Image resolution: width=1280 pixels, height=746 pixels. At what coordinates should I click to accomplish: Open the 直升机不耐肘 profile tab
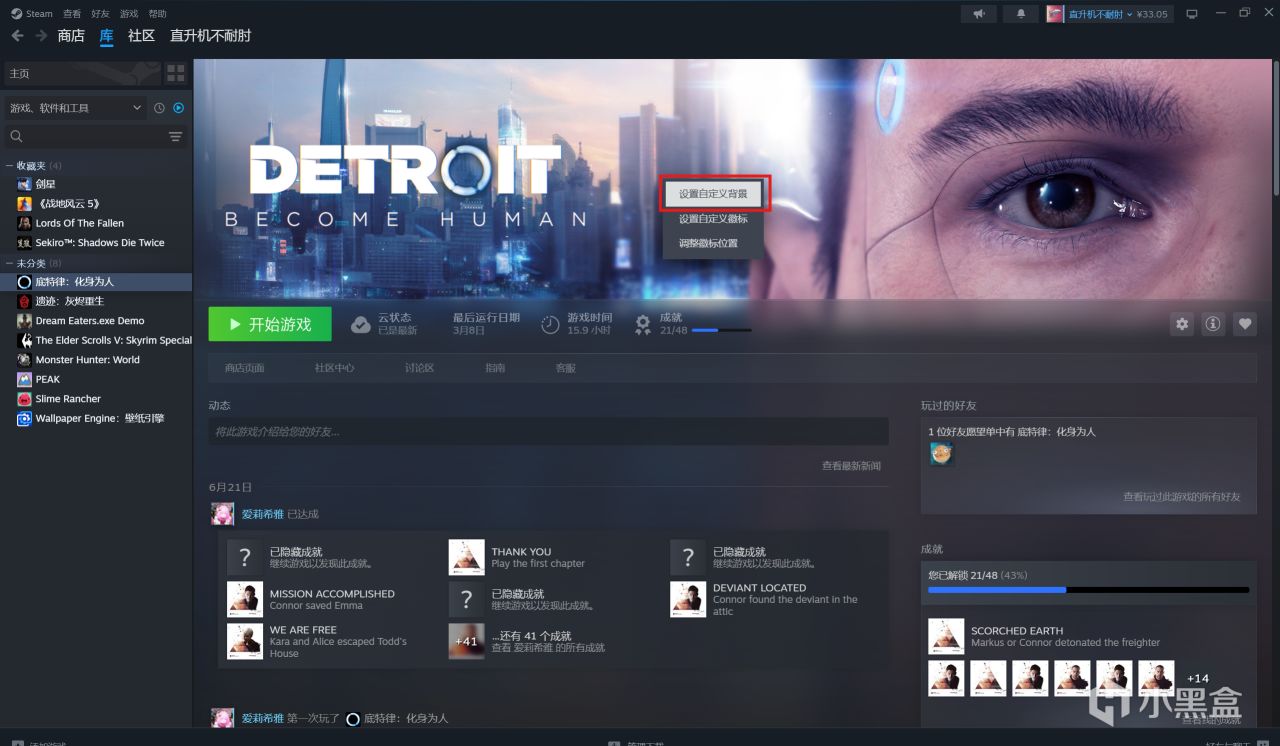210,36
